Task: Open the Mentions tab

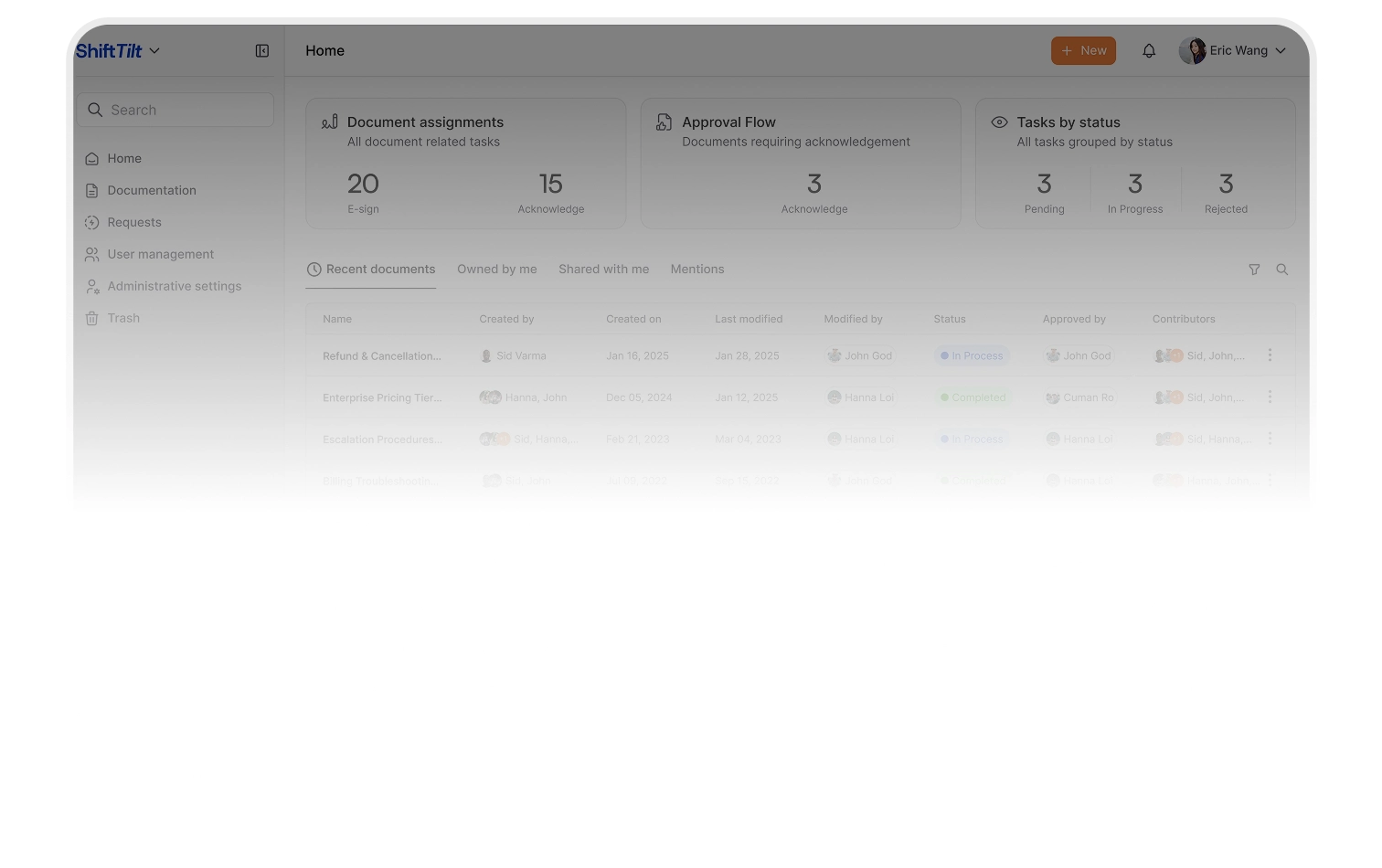Action: click(696, 270)
